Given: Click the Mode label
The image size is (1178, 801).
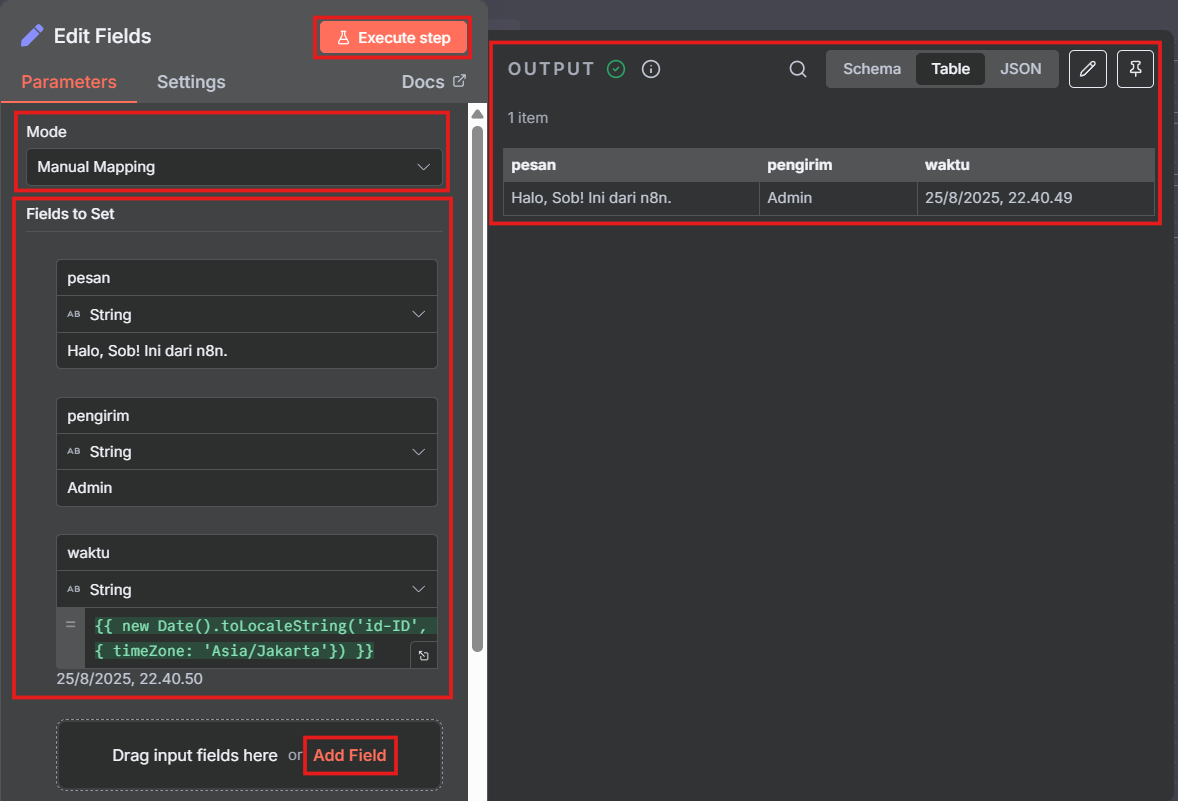Looking at the screenshot, I should 47,131.
